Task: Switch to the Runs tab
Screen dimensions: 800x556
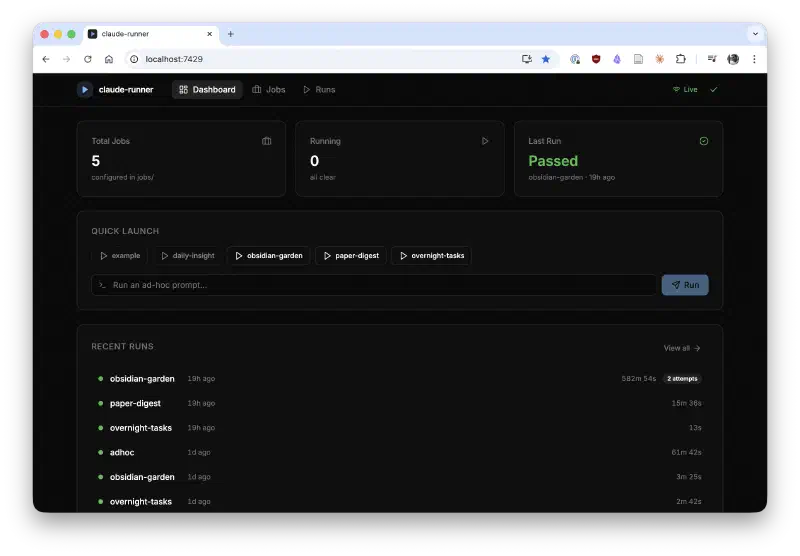Action: tap(319, 90)
